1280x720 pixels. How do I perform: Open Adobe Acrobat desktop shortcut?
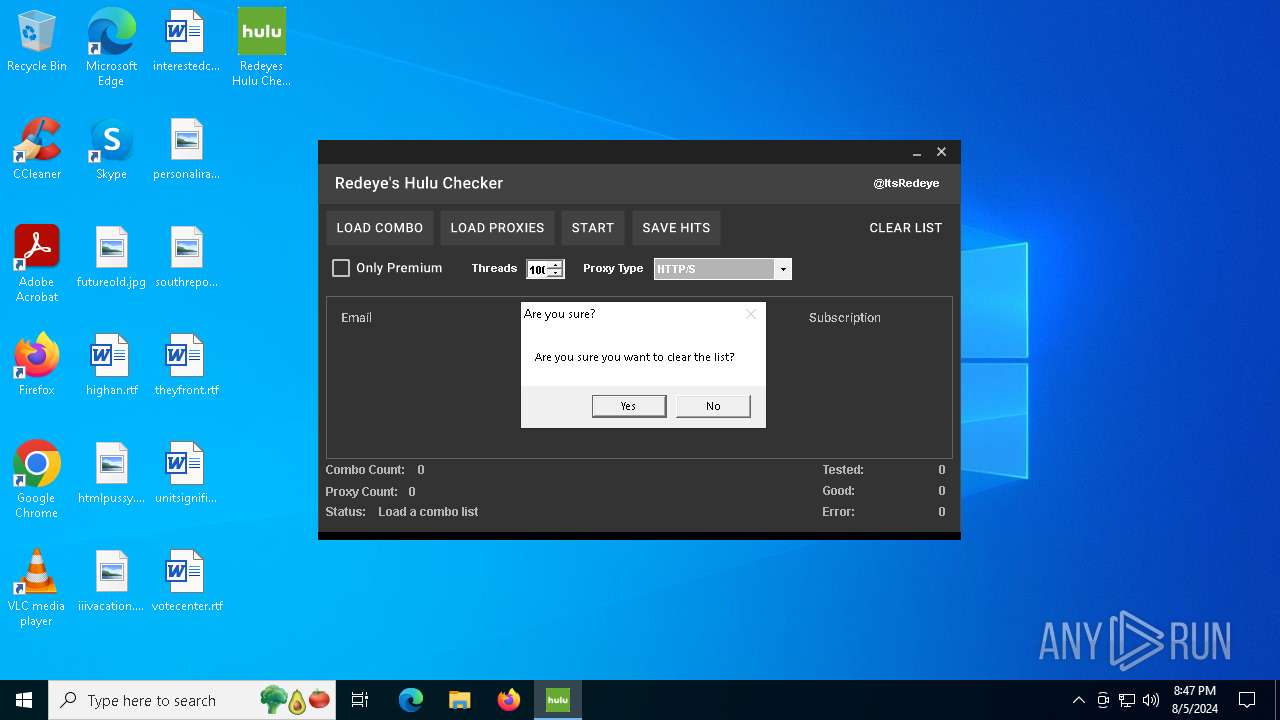[37, 264]
